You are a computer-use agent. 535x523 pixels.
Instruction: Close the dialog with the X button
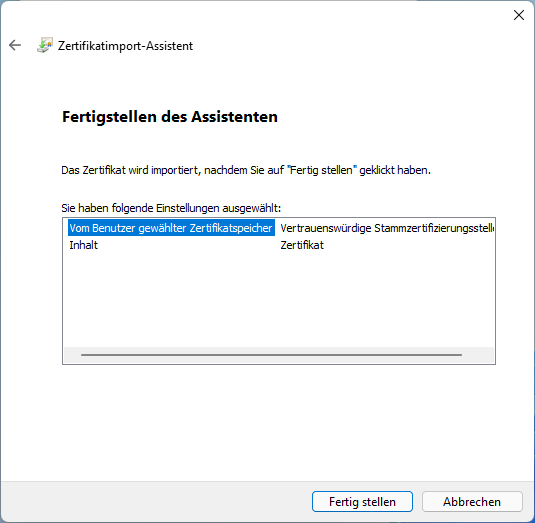tap(519, 15)
